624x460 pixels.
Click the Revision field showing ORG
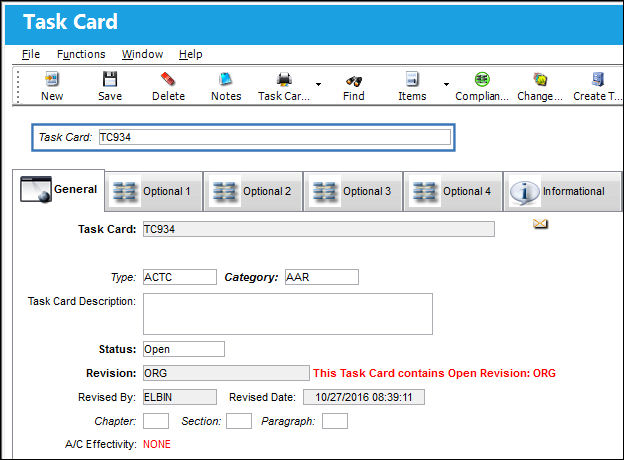226,373
